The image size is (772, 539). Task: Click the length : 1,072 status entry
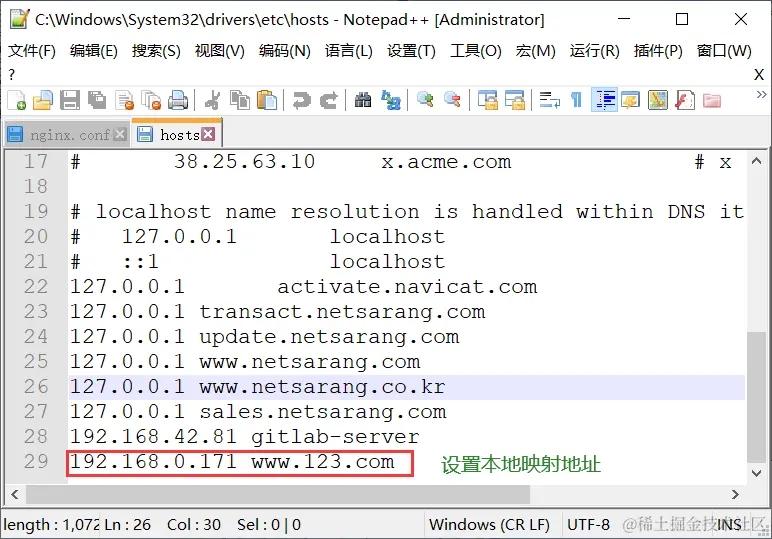[51, 525]
